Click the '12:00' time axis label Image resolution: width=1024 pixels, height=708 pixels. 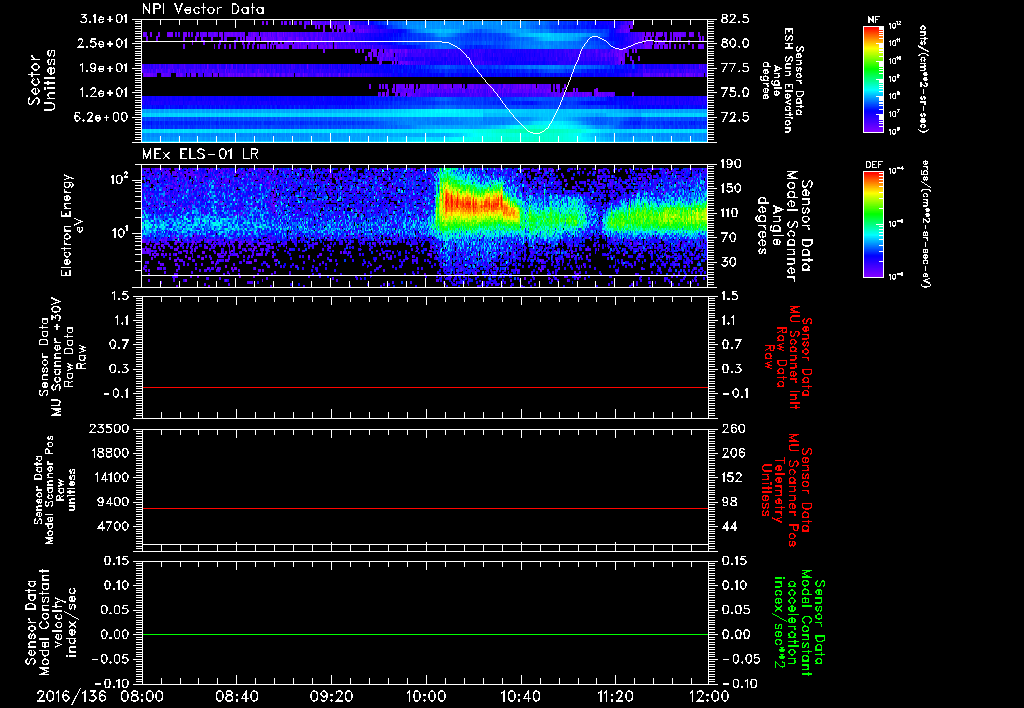709,696
